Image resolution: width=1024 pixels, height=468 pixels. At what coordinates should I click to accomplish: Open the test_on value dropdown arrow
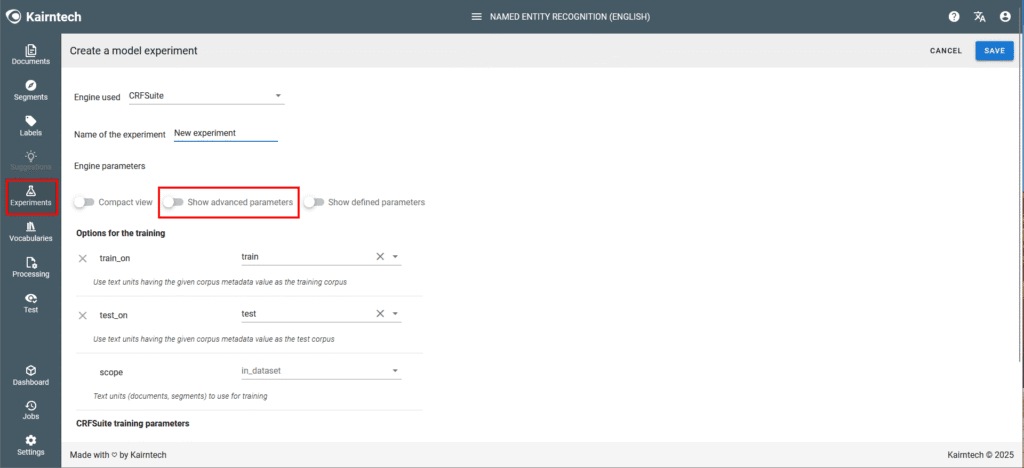click(396, 314)
